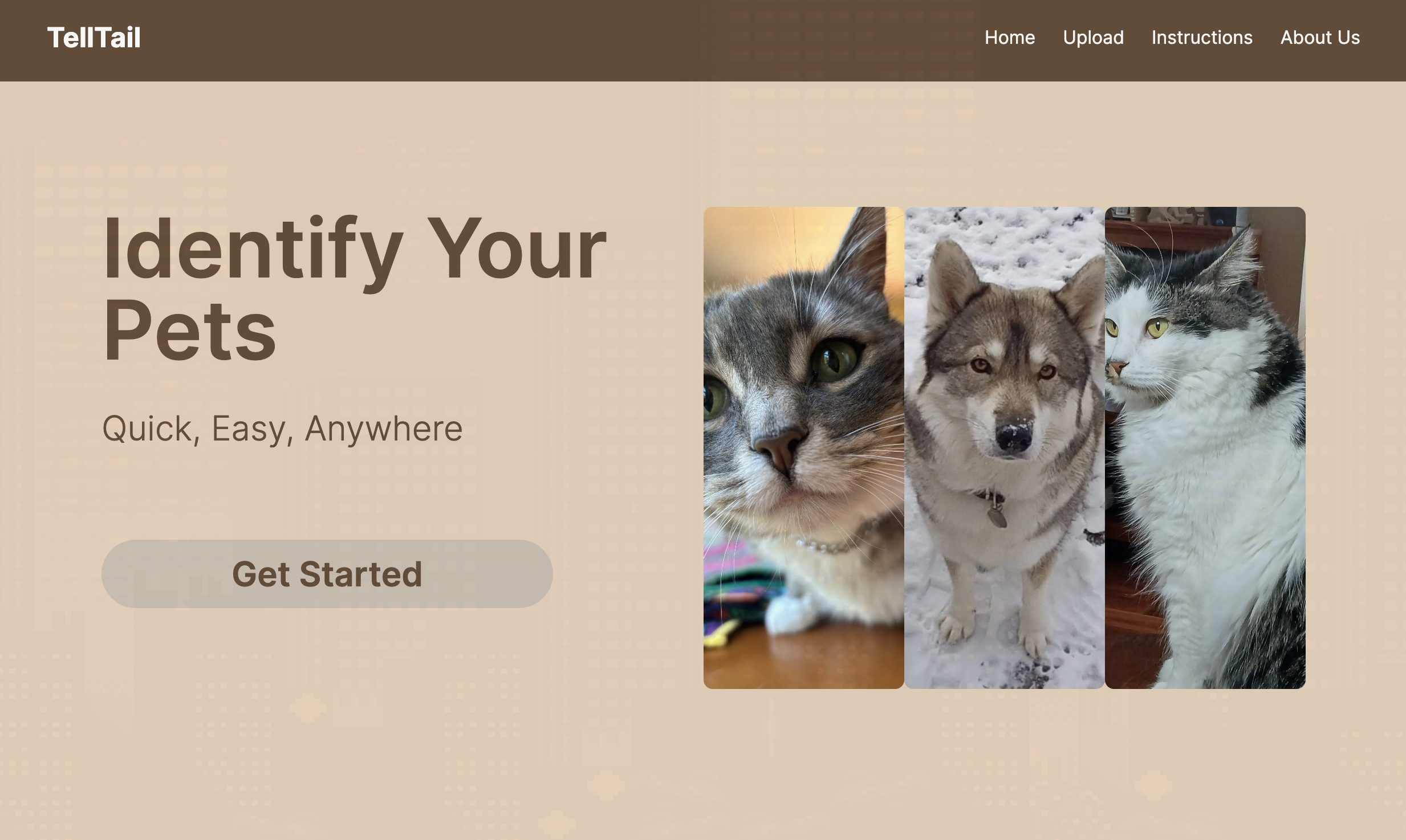
Task: Click the husky's snow-dusted black nose
Action: pyautogui.click(x=1014, y=437)
